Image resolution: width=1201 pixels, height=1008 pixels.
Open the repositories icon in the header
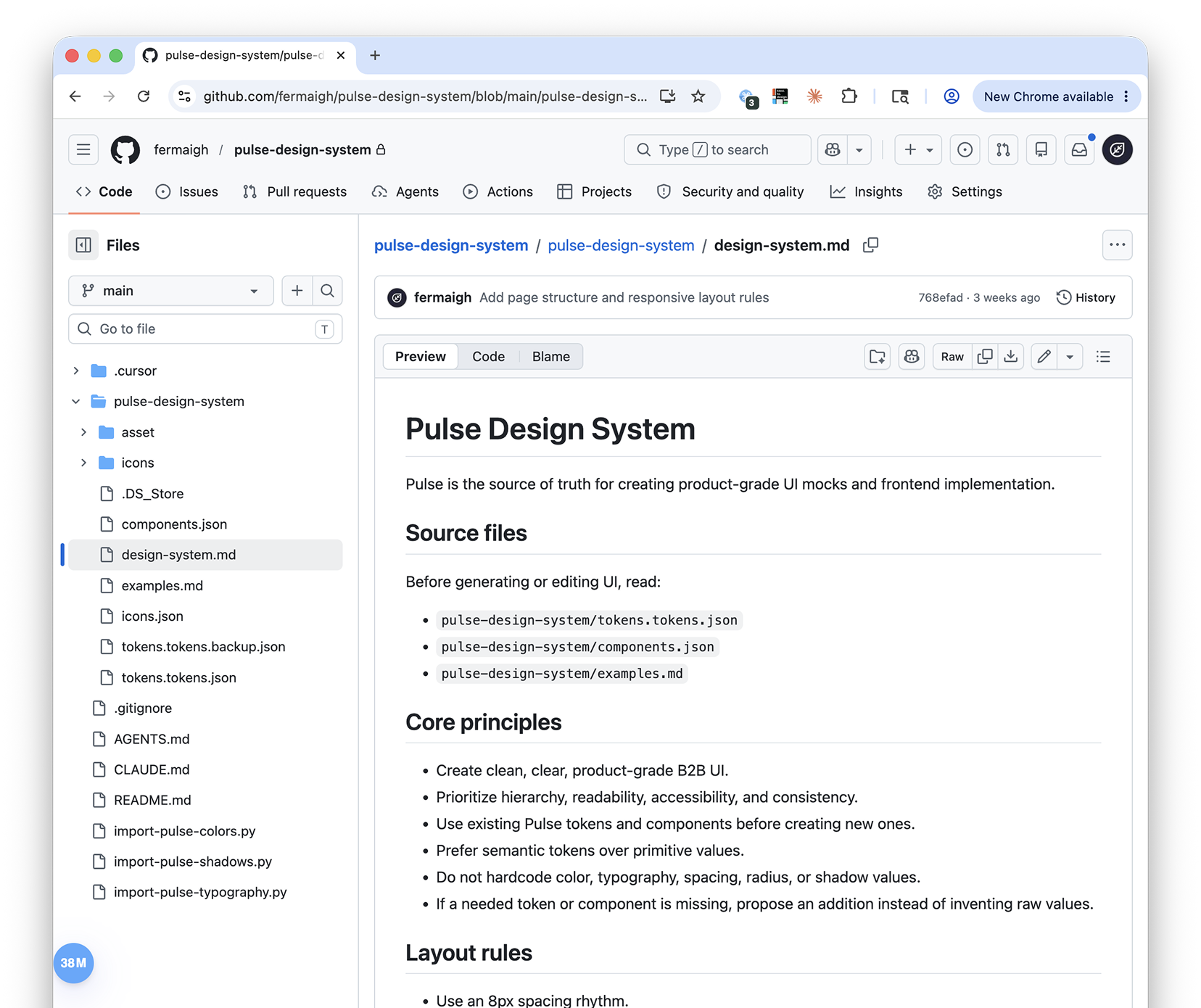pyautogui.click(x=1041, y=149)
